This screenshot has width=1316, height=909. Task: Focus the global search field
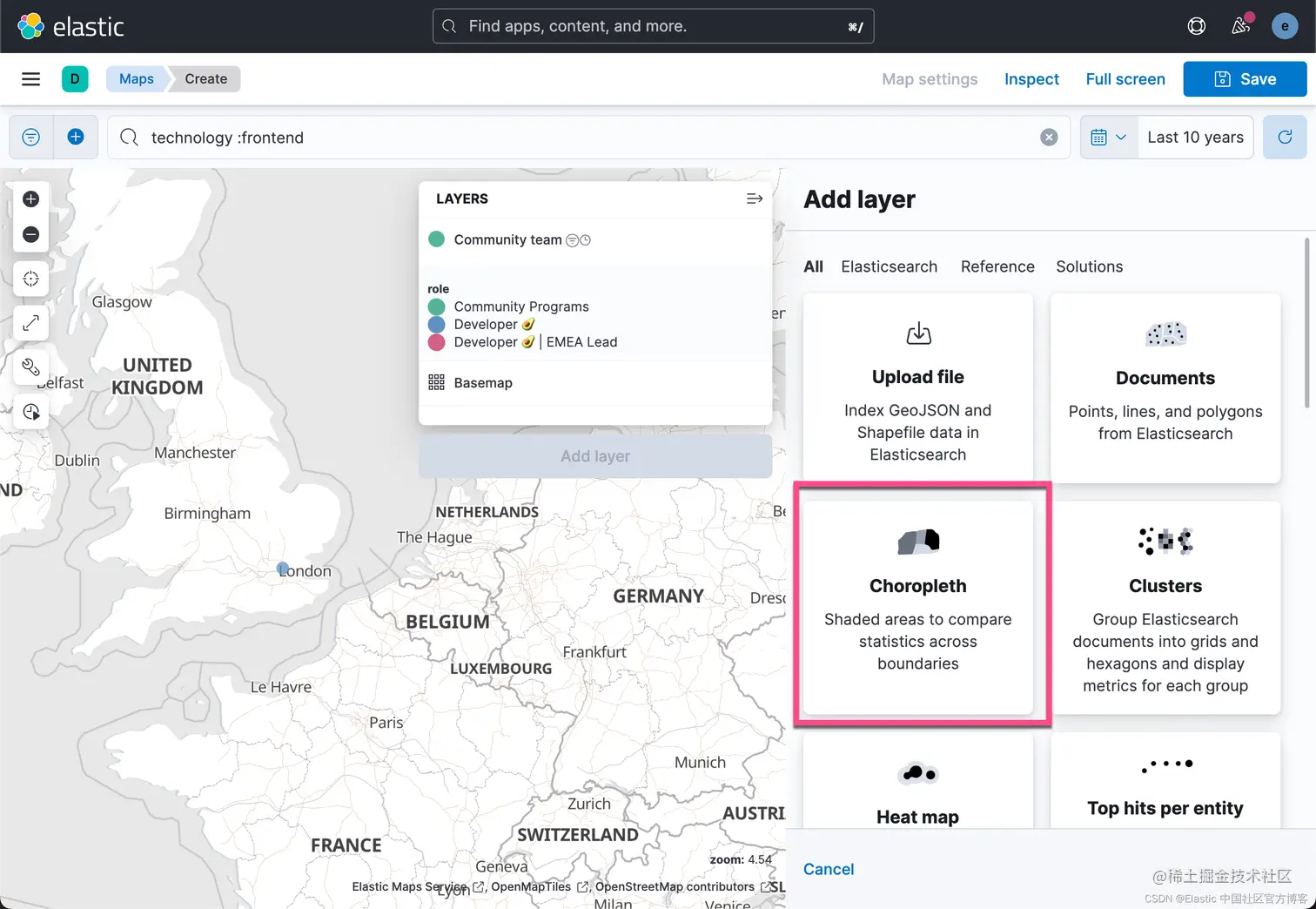653,26
